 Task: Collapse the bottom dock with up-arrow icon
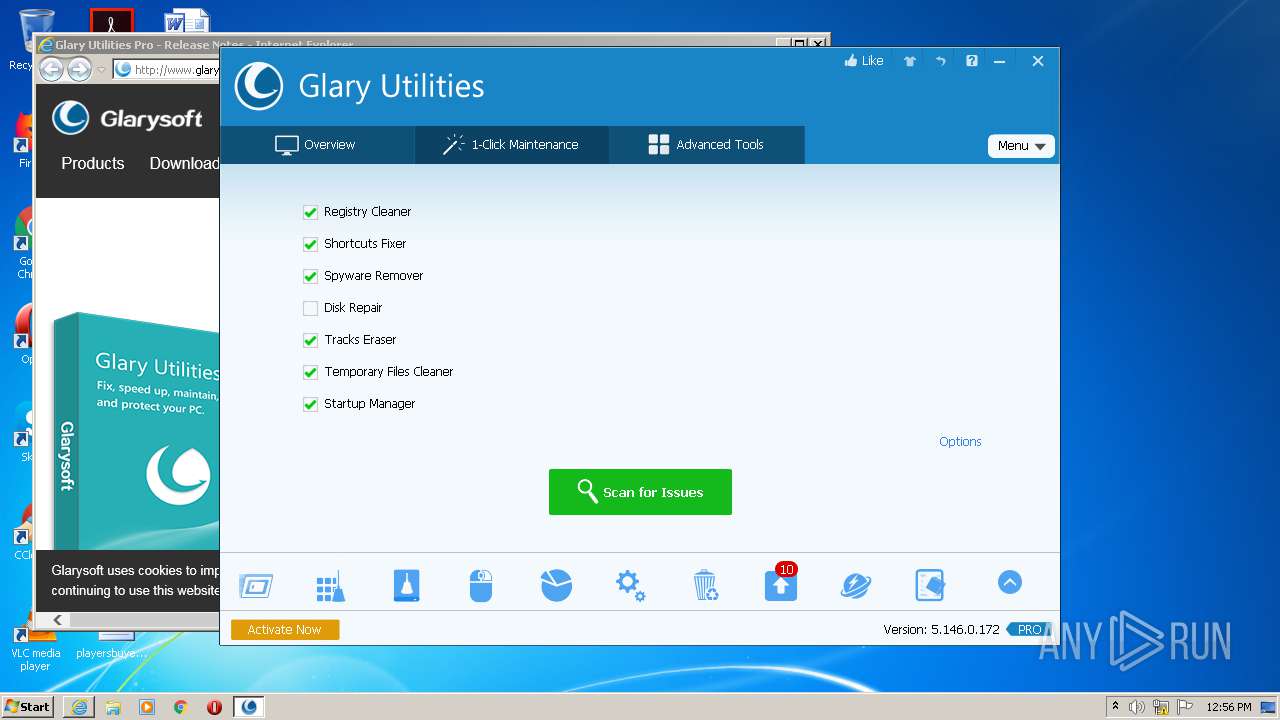(x=1010, y=582)
